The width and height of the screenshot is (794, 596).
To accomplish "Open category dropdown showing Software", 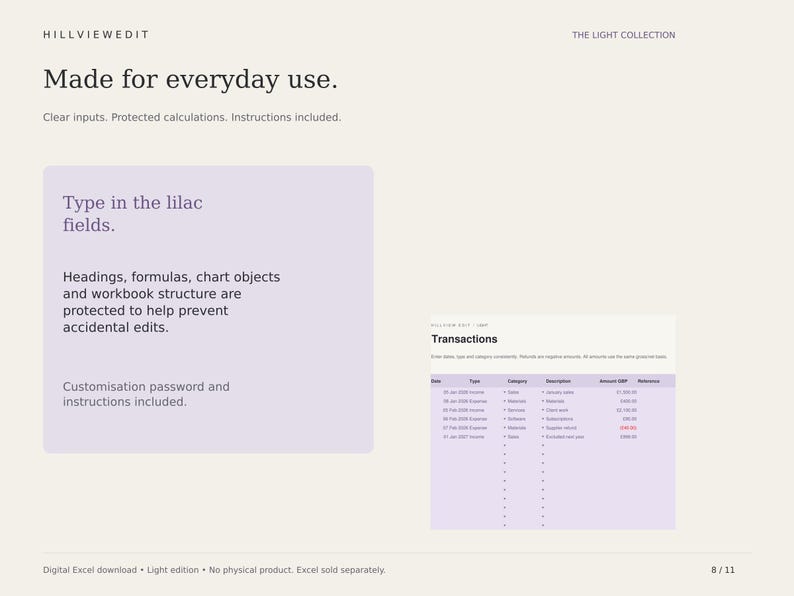I will (505, 419).
